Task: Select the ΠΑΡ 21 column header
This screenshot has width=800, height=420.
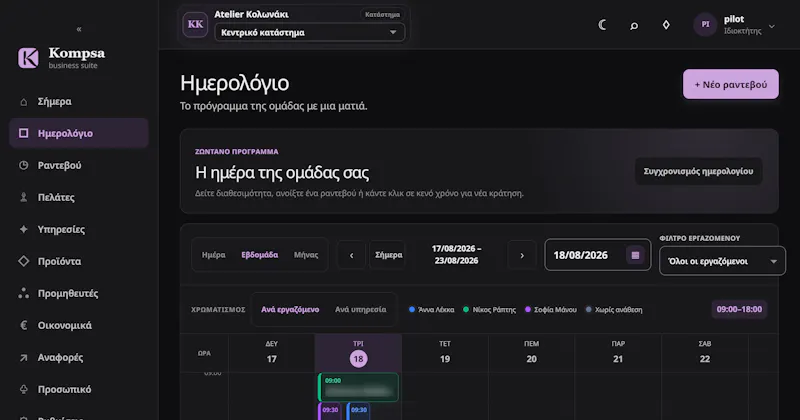Action: (x=618, y=353)
